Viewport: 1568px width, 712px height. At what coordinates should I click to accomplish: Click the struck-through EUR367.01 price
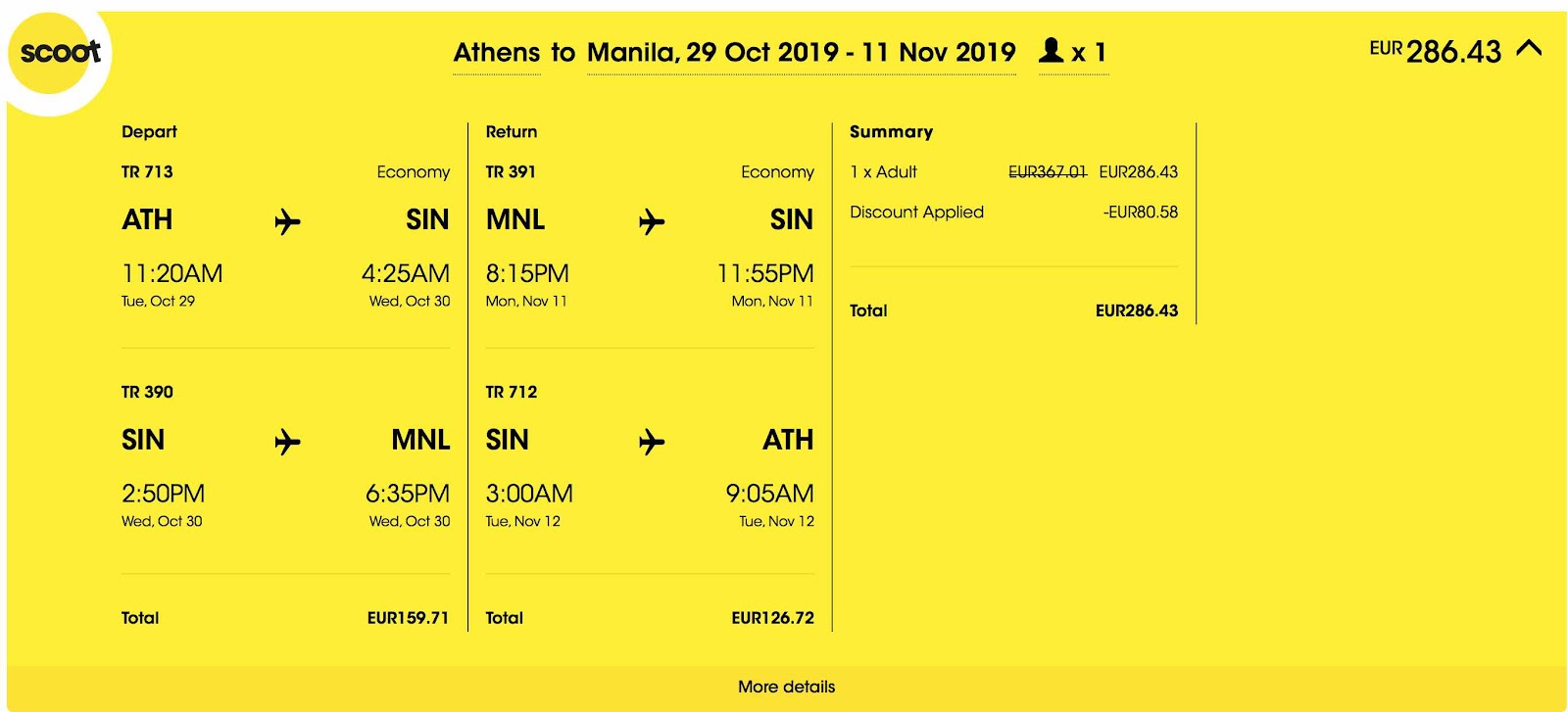pyautogui.click(x=1048, y=171)
